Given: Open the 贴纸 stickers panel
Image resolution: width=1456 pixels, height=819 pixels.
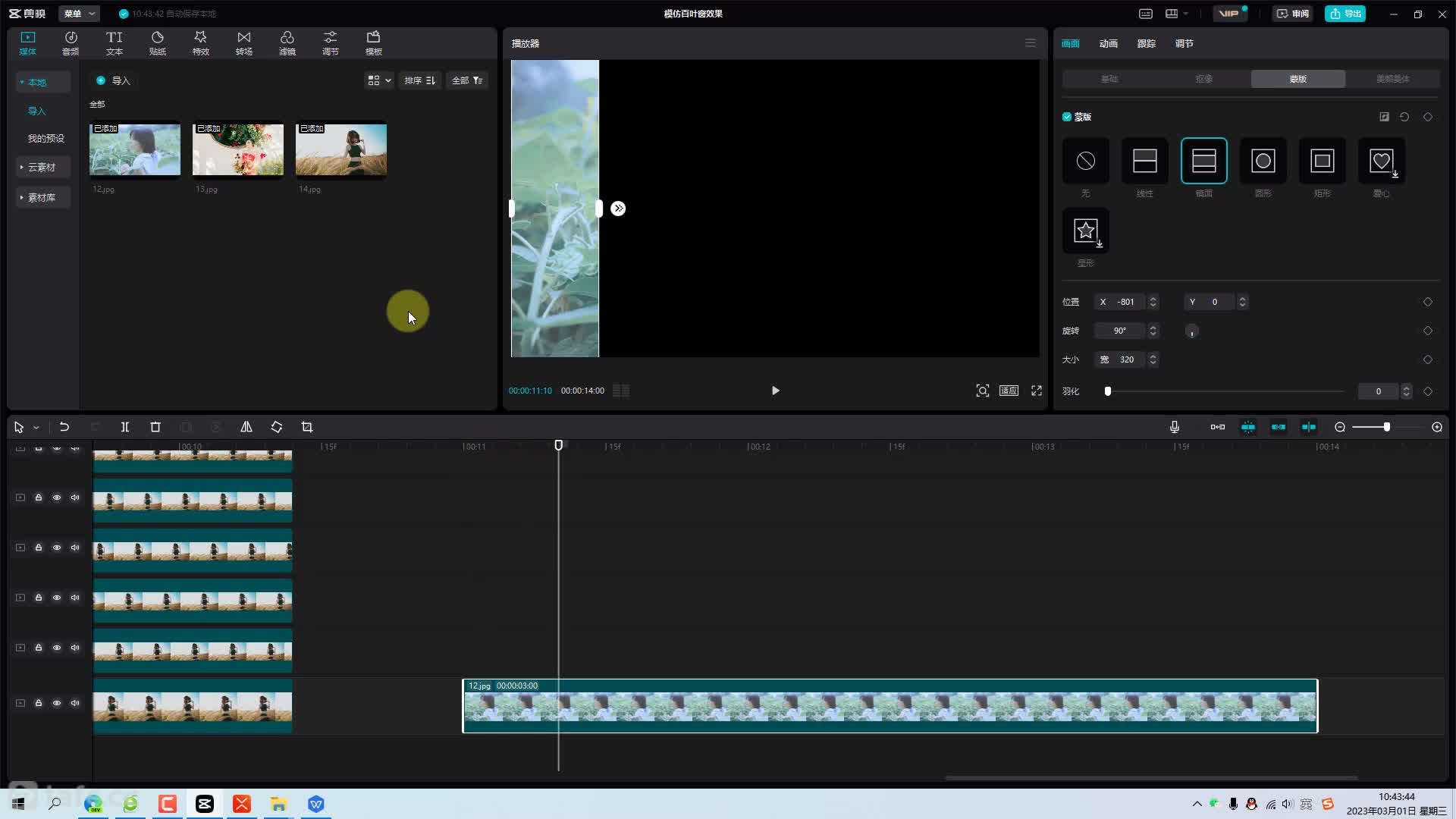Looking at the screenshot, I should [157, 43].
